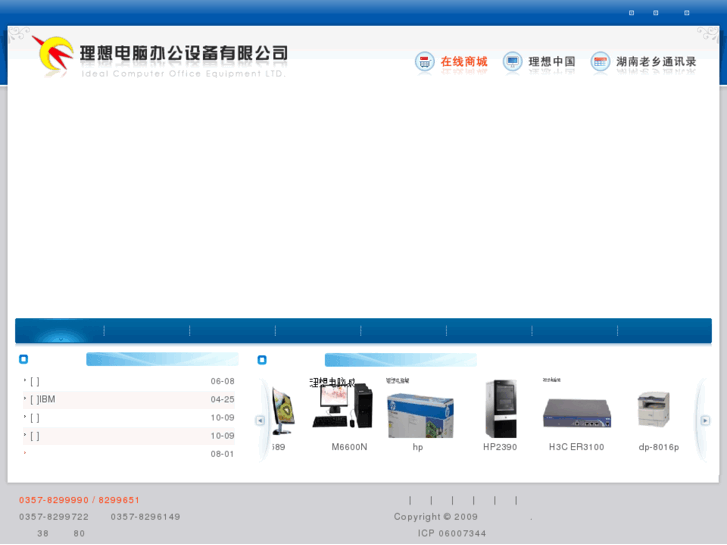Select the highlighted first navigation bar tab
The height and width of the screenshot is (545, 727).
point(60,331)
